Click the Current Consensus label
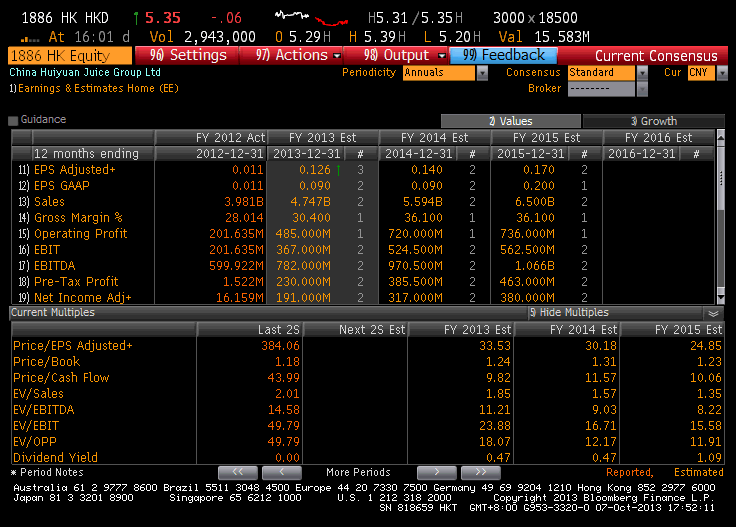This screenshot has height=527, width=736. [656, 56]
